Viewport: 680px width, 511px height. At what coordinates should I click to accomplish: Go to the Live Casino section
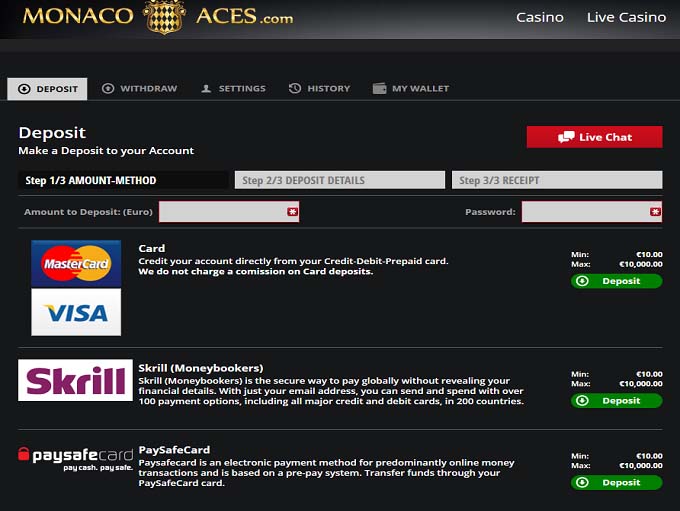pos(626,17)
